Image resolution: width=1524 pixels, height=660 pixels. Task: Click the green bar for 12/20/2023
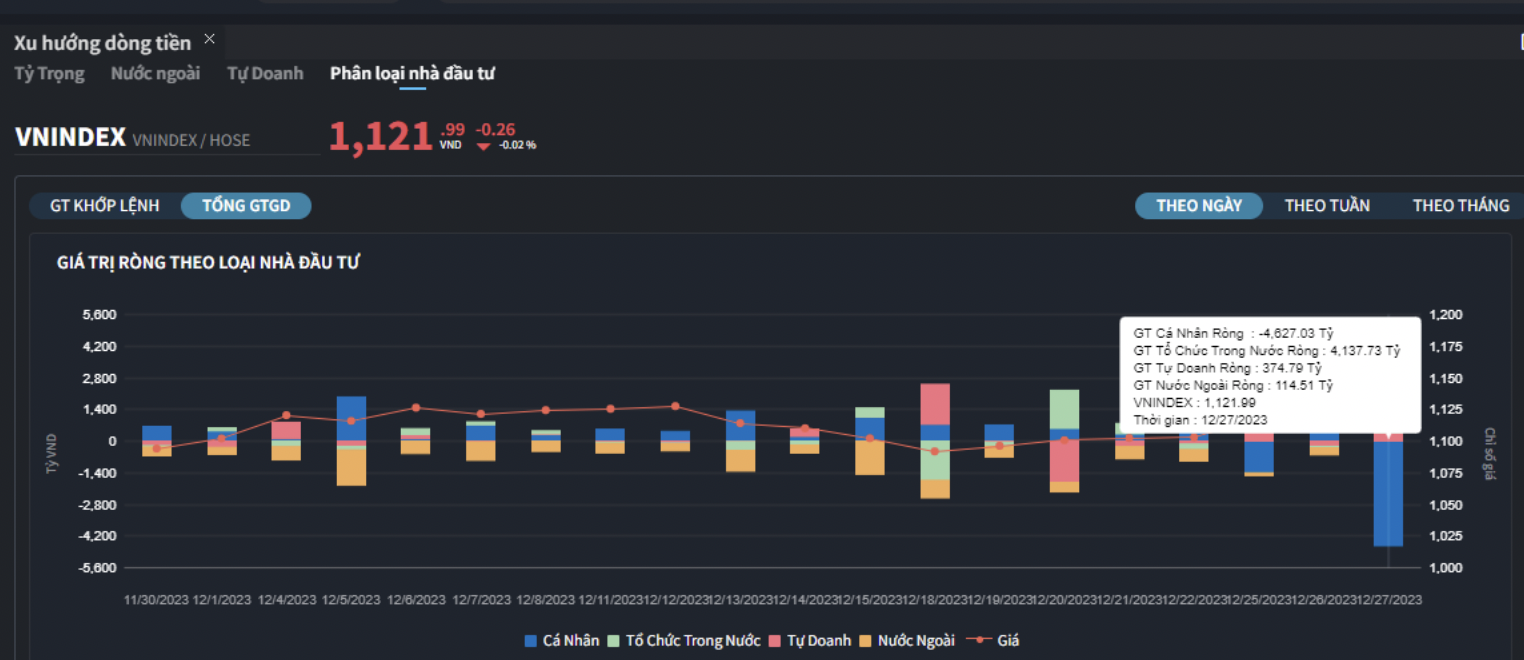coord(1064,409)
